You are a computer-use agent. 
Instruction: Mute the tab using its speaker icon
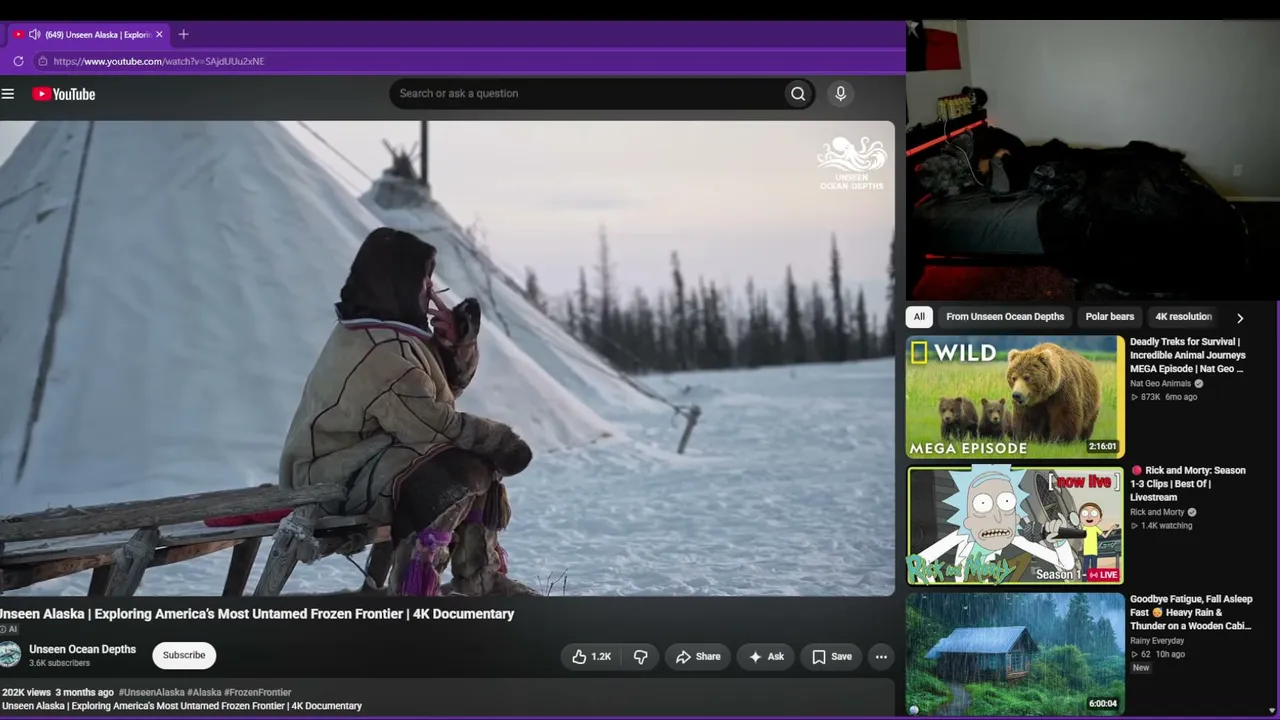[34, 35]
